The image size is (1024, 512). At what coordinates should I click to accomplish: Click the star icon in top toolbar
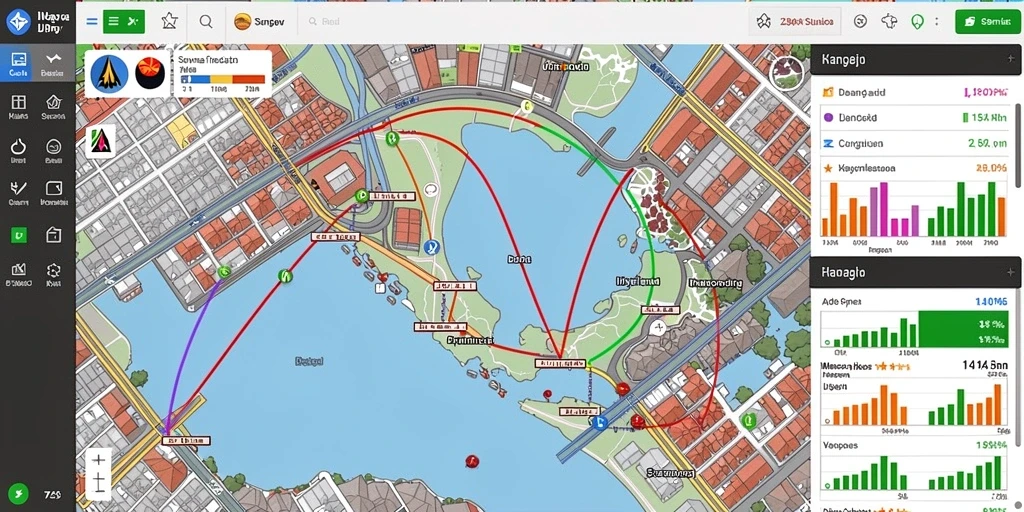170,22
